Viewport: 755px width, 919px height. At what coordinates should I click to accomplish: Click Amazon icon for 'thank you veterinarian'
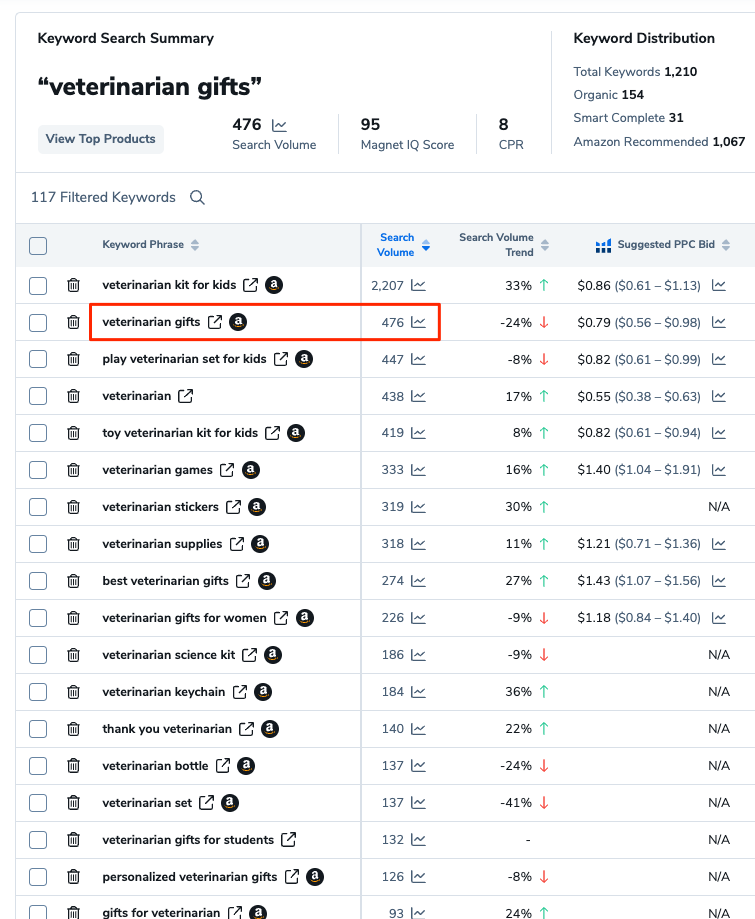tap(270, 729)
